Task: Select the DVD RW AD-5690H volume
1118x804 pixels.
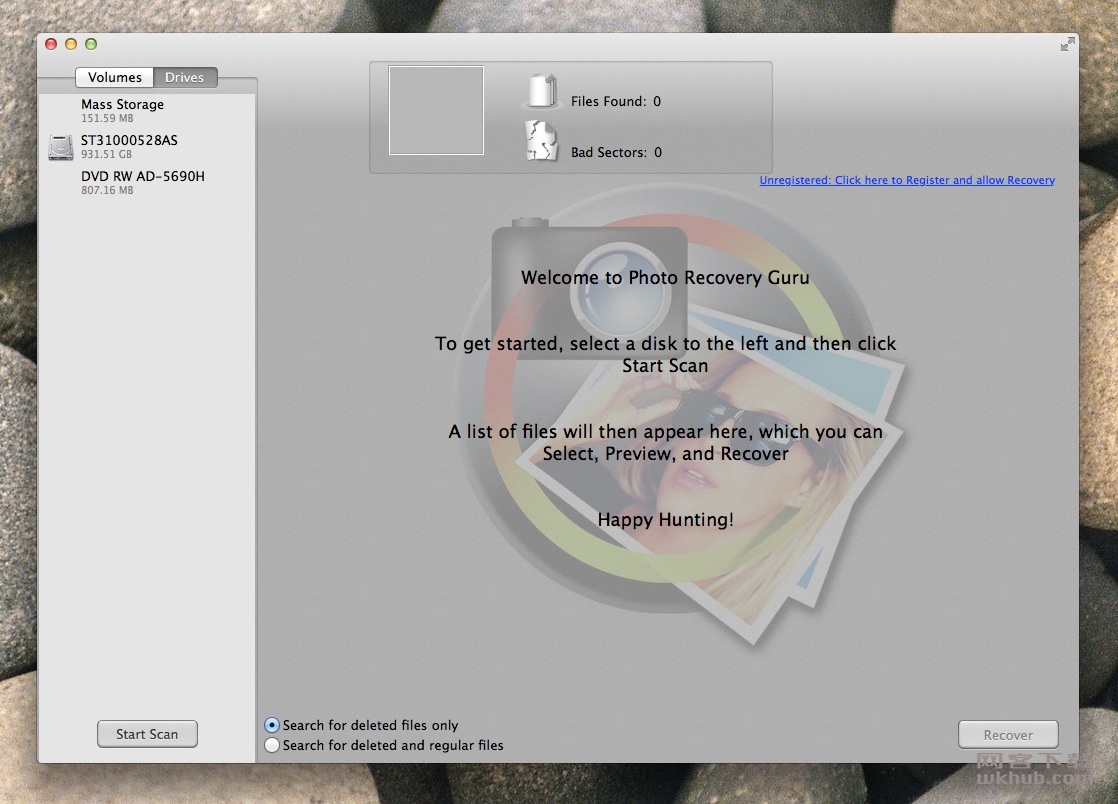Action: point(146,182)
